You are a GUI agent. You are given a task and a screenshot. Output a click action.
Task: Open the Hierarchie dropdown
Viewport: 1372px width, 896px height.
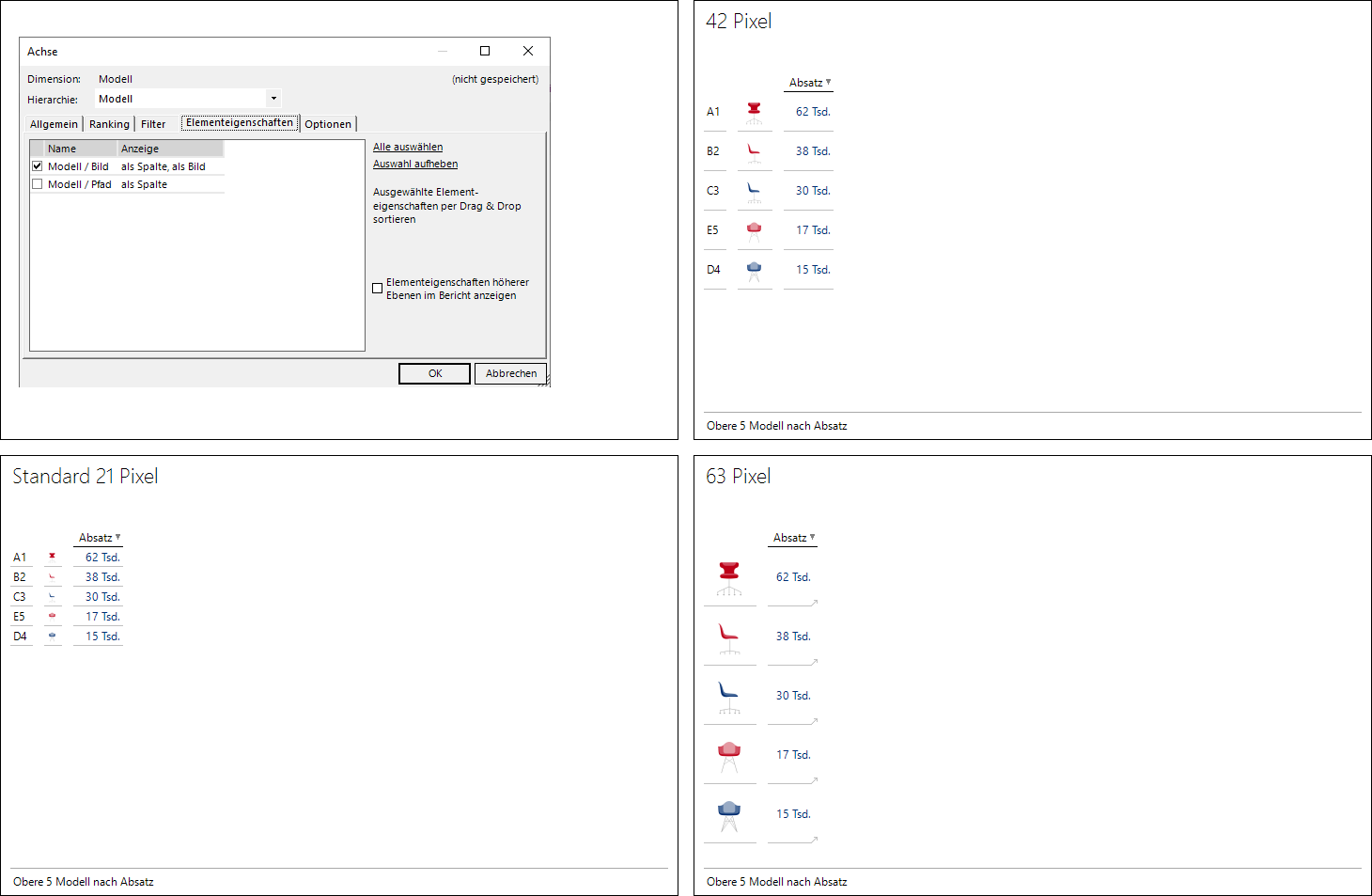coord(273,99)
